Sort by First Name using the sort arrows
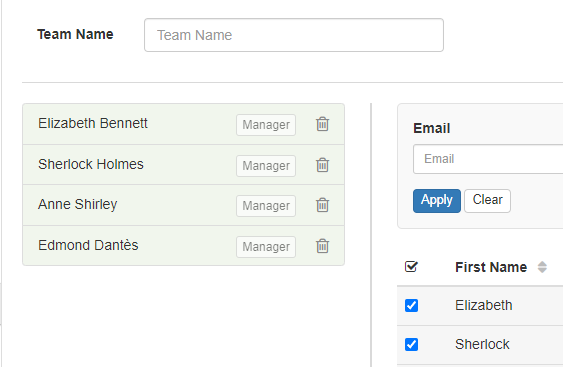Image resolution: width=563 pixels, height=367 pixels. (x=542, y=267)
